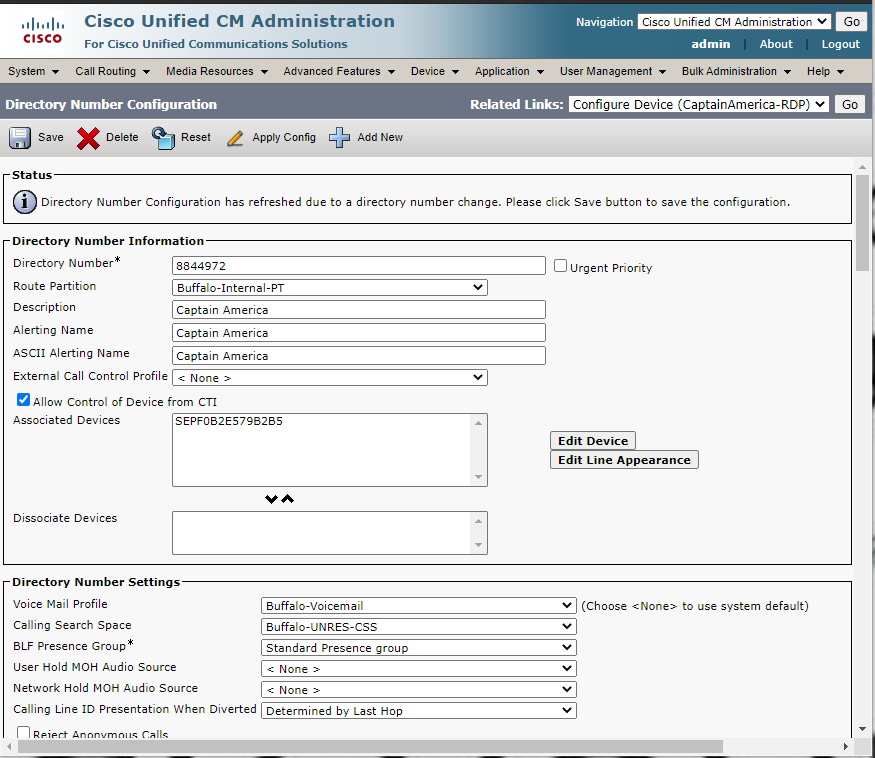875x758 pixels.
Task: Open the Voice Mail Profile dropdown
Action: click(419, 606)
